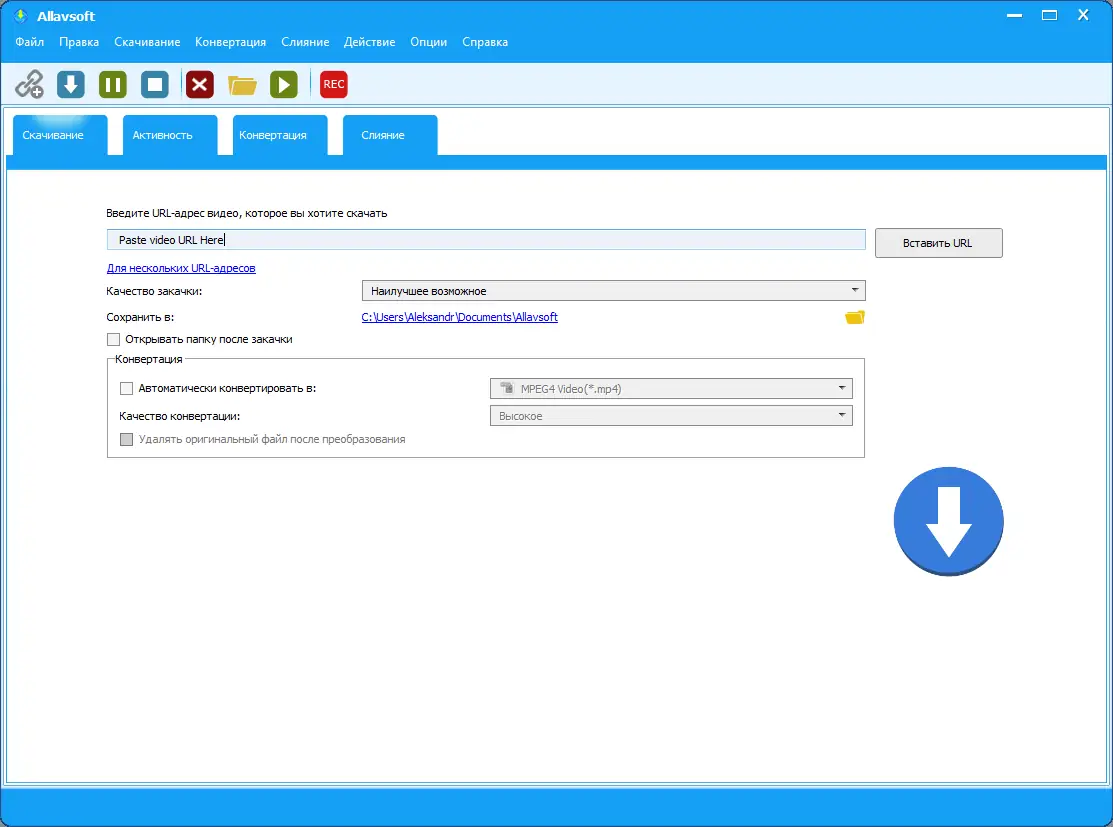This screenshot has width=1113, height=827.
Task: Start download with the blue arrow toolbar icon
Action: 70,84
